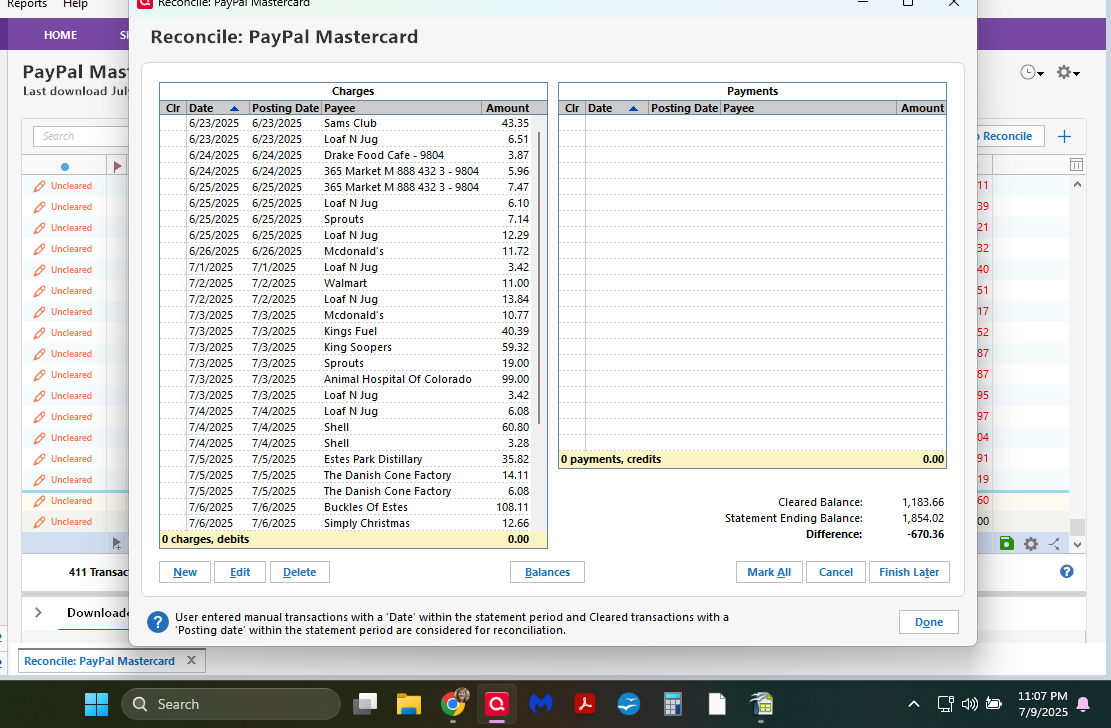Click the clock showing 11:07 PM

coord(1042,696)
